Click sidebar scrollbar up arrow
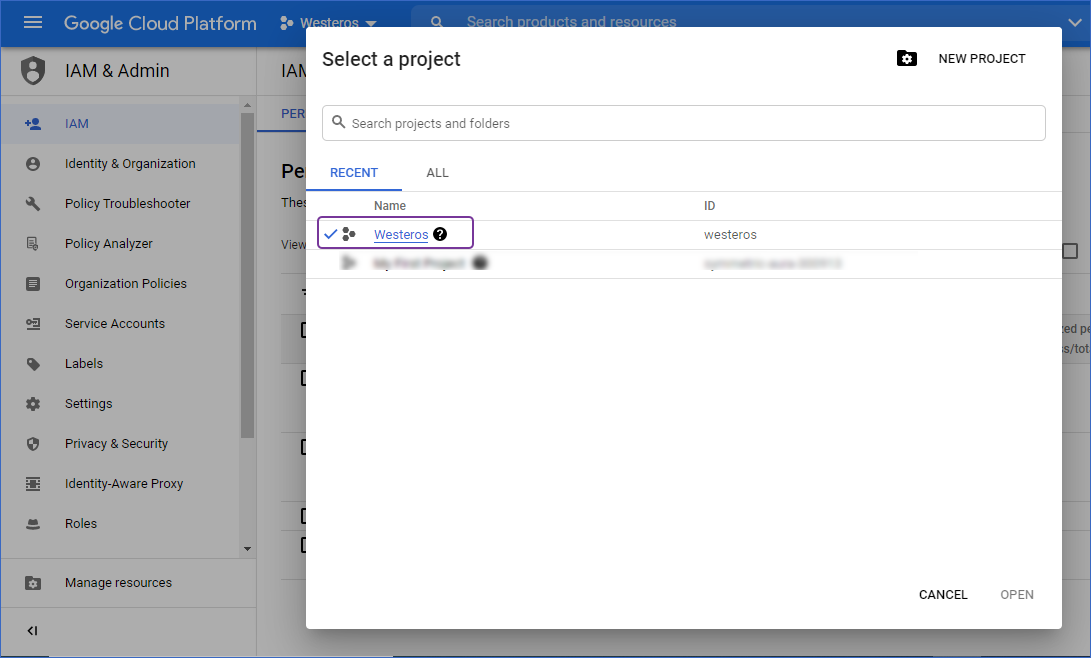1091x658 pixels. coord(247,105)
